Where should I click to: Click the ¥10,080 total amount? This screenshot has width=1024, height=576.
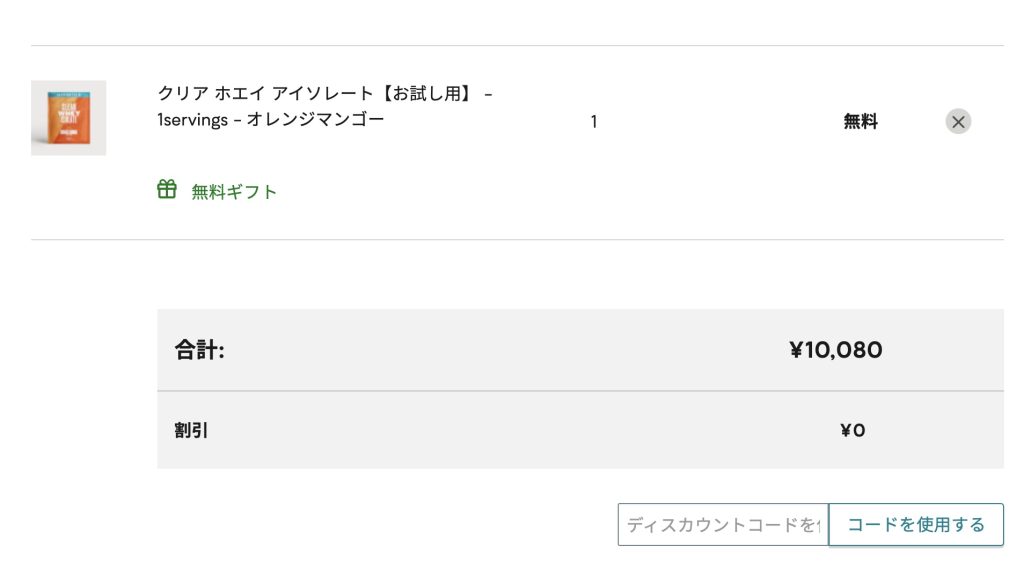(x=836, y=350)
